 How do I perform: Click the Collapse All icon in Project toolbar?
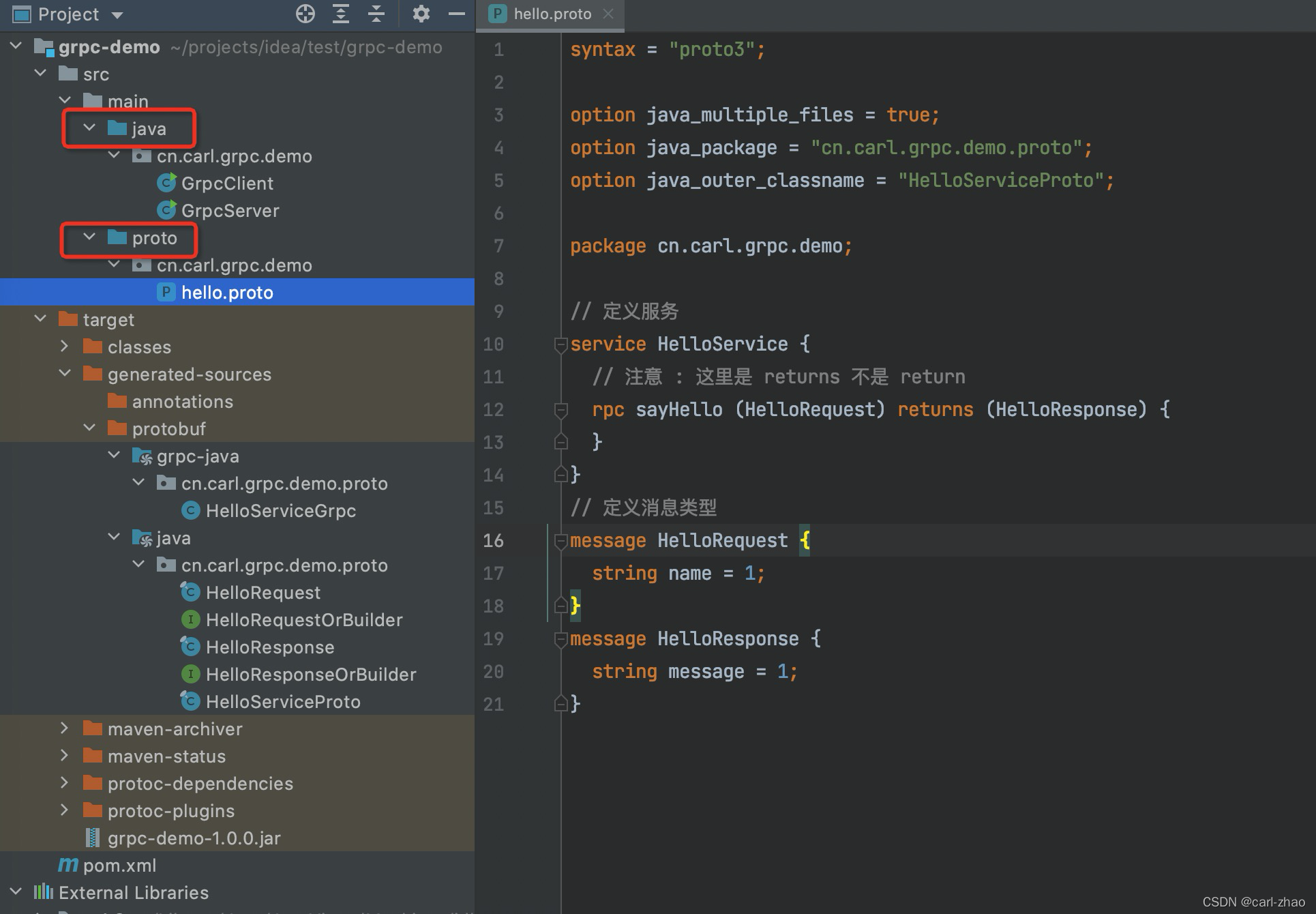pos(376,14)
